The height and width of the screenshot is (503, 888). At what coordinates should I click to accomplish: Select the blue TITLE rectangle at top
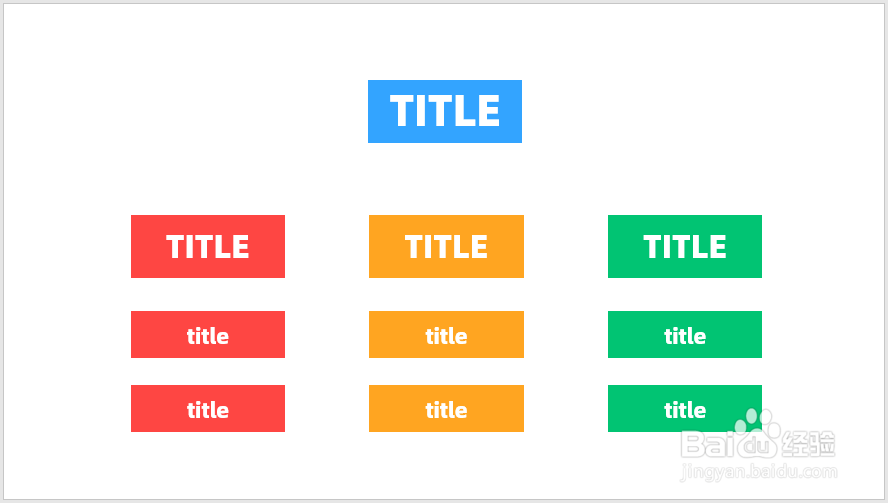(445, 112)
